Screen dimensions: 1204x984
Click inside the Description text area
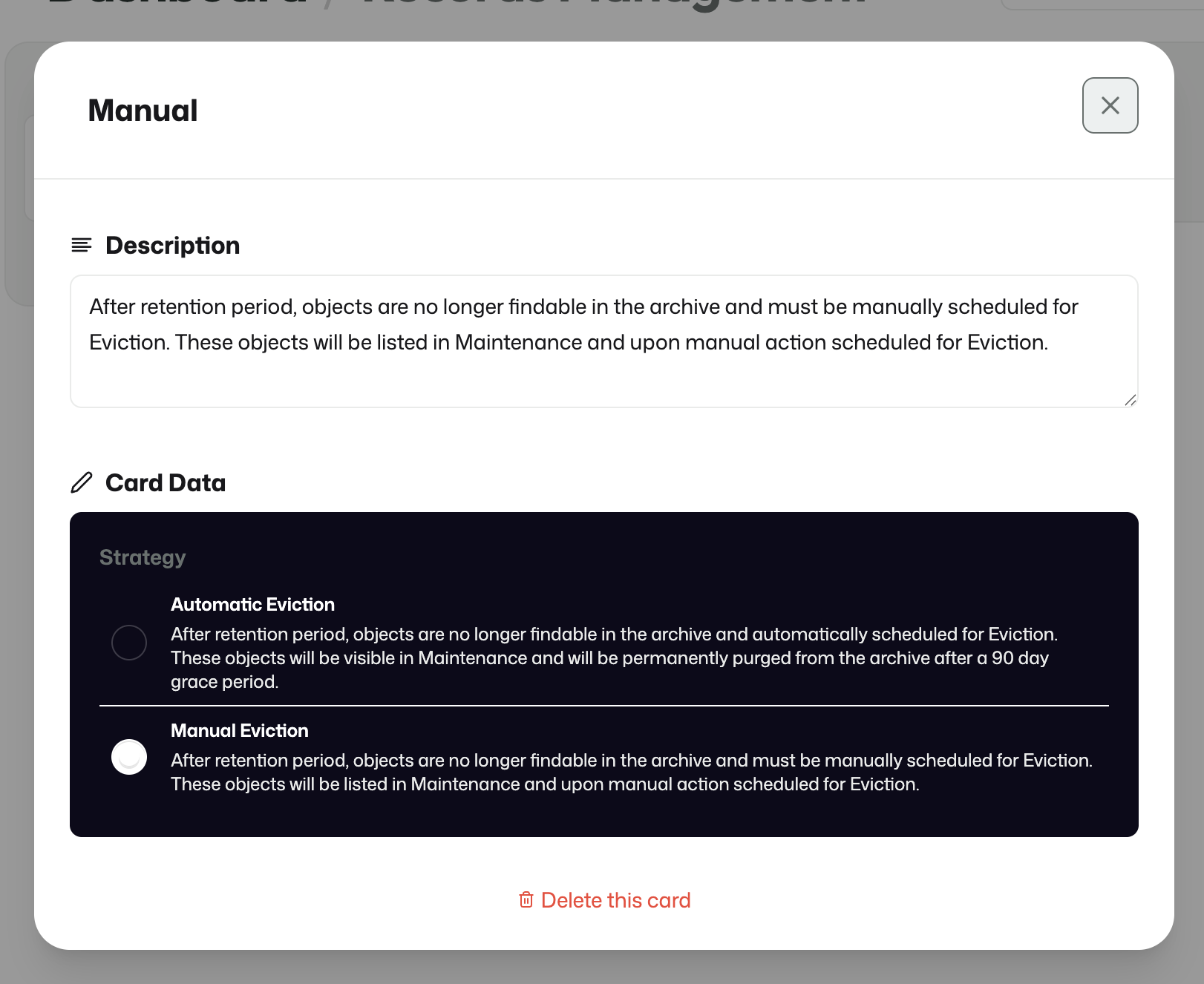(604, 341)
